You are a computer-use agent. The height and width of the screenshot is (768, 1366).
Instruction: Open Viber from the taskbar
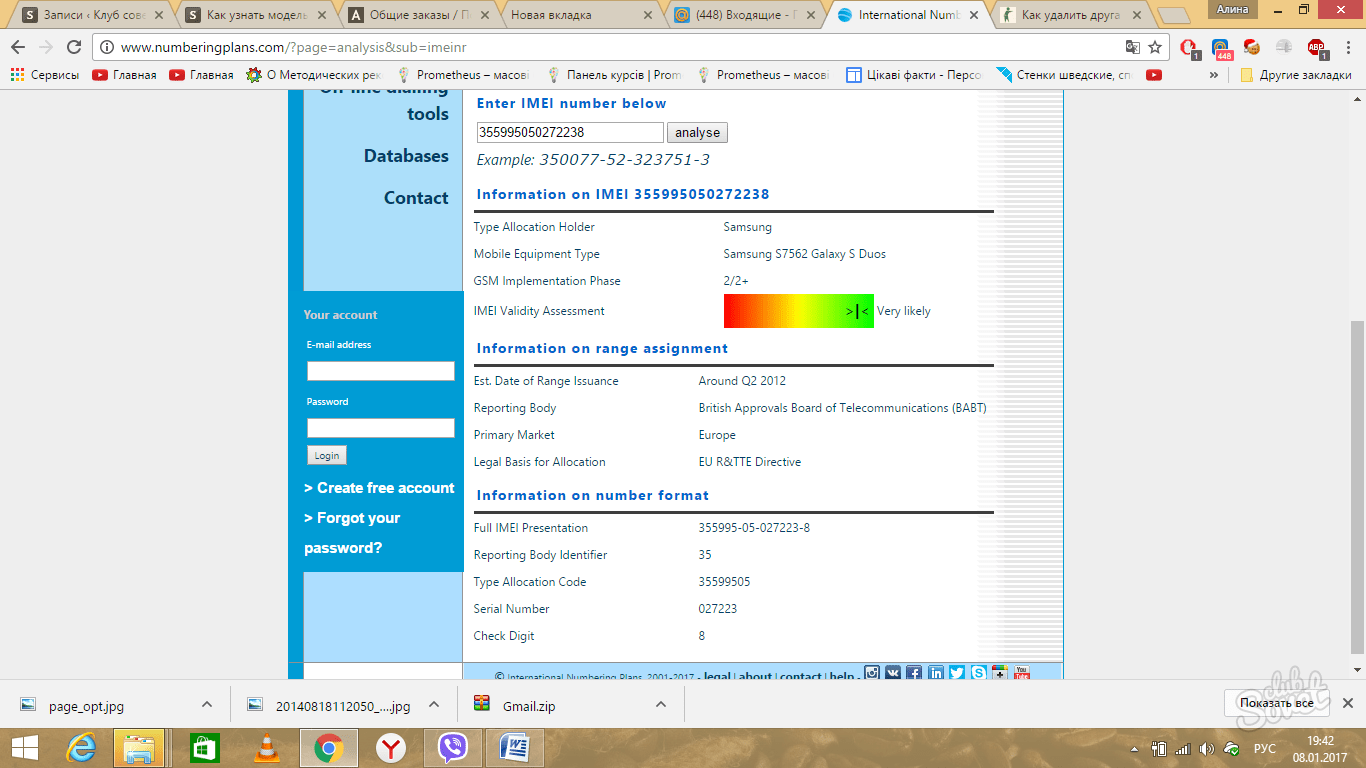pyautogui.click(x=453, y=747)
